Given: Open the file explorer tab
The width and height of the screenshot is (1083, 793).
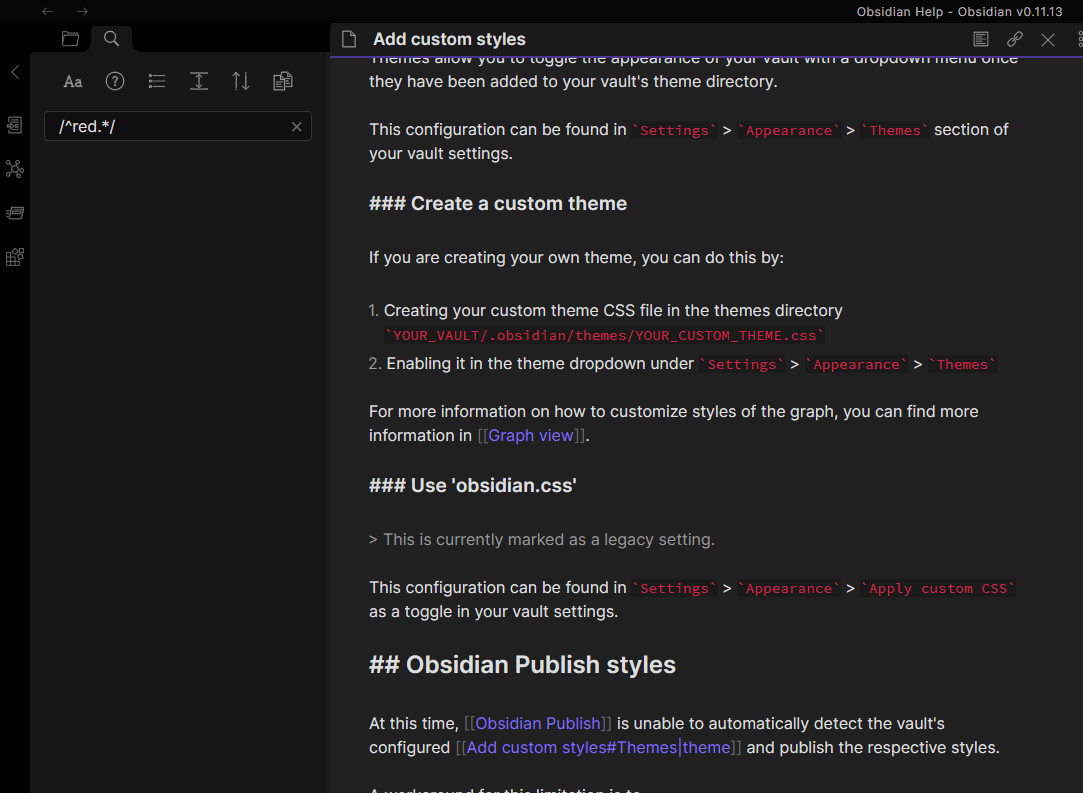Looking at the screenshot, I should click(70, 39).
